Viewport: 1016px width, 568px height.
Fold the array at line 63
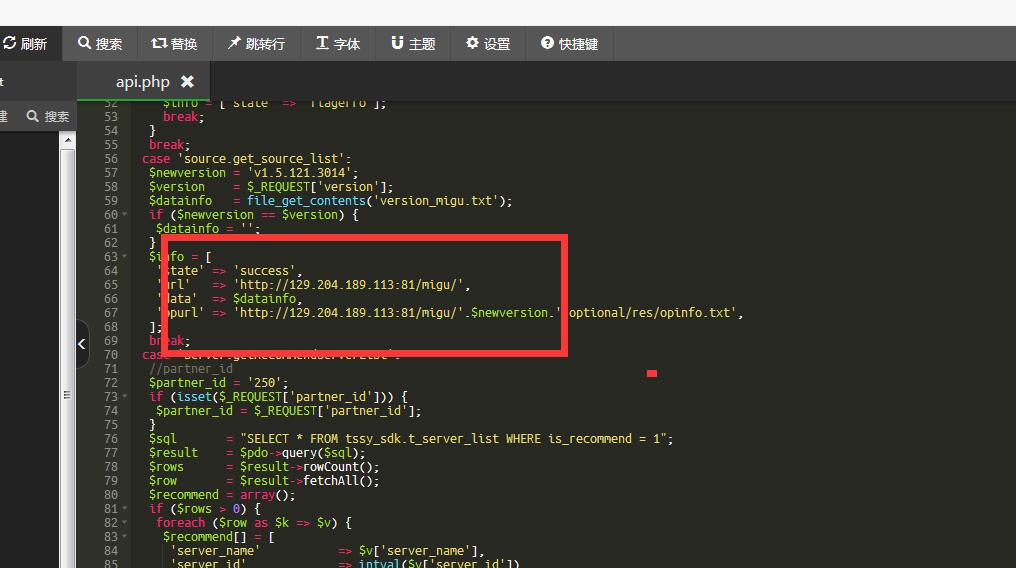coord(124,257)
